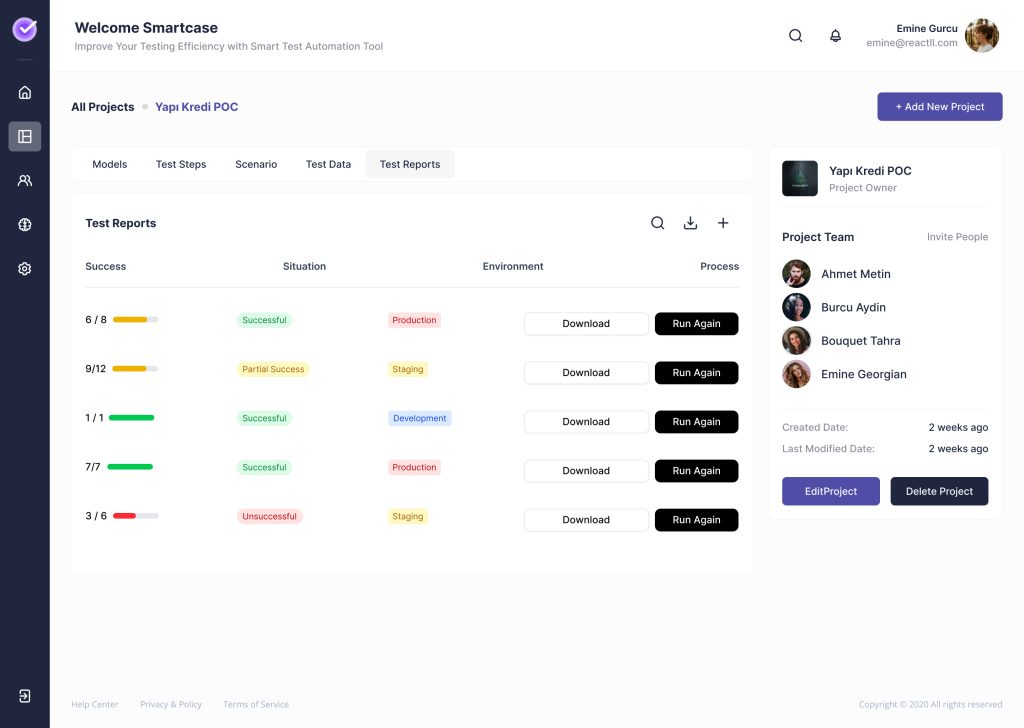
Task: Open the globe icon in sidebar
Action: point(25,225)
